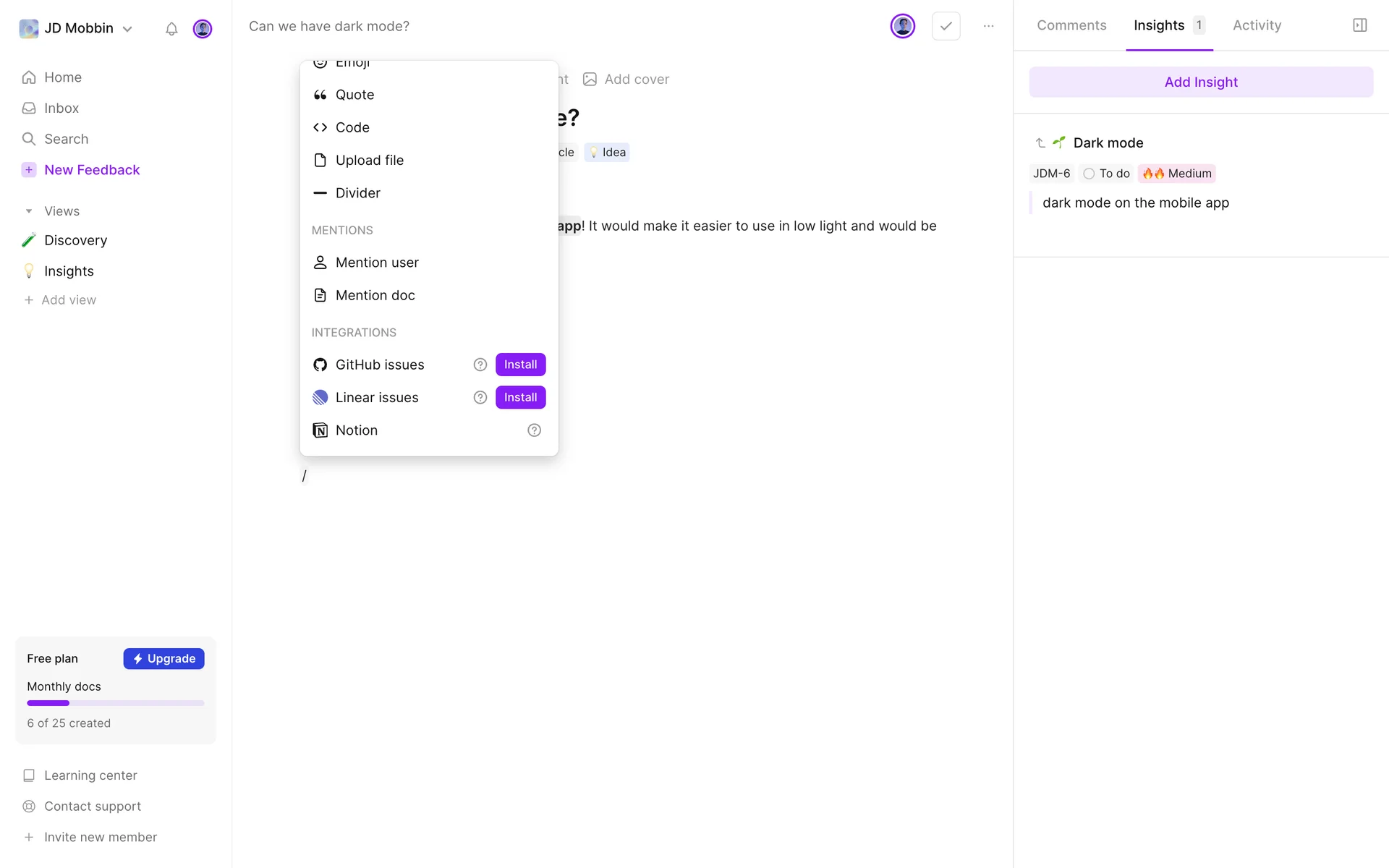The width and height of the screenshot is (1389, 868).
Task: Click the Add Insight button
Action: tap(1201, 82)
